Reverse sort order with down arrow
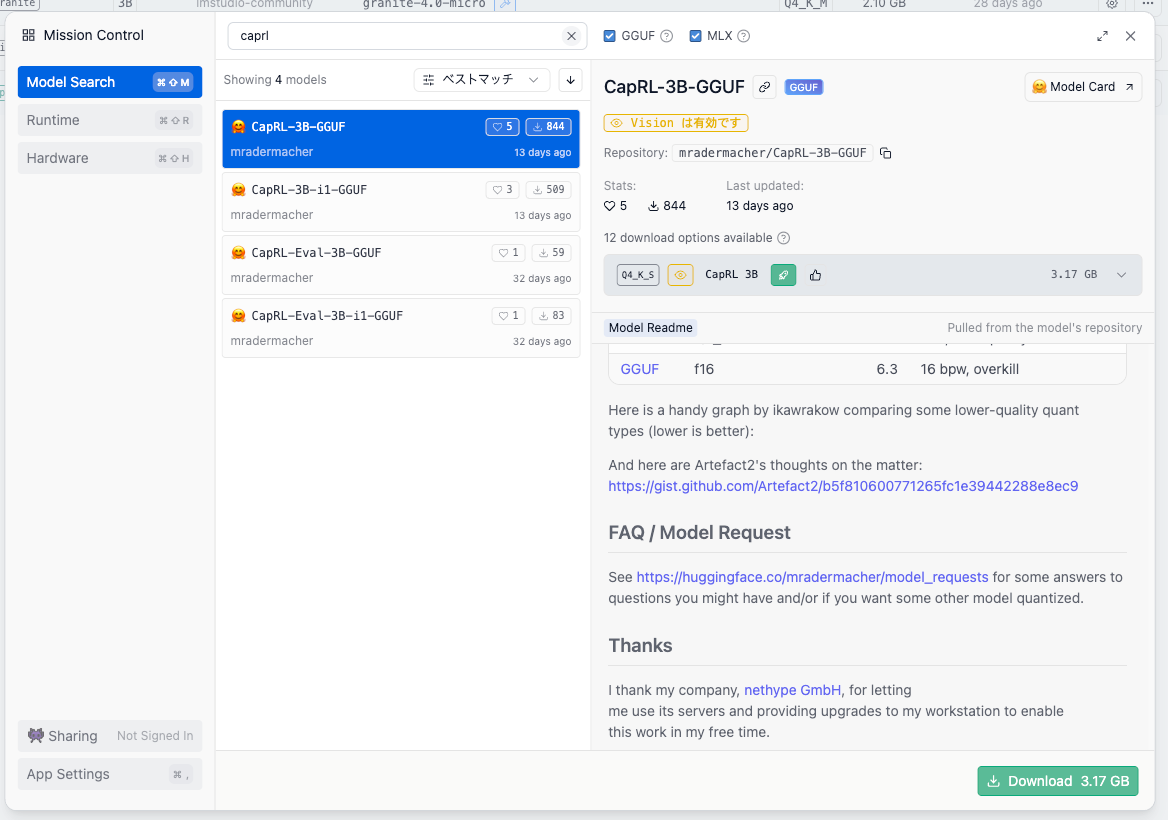 (571, 80)
